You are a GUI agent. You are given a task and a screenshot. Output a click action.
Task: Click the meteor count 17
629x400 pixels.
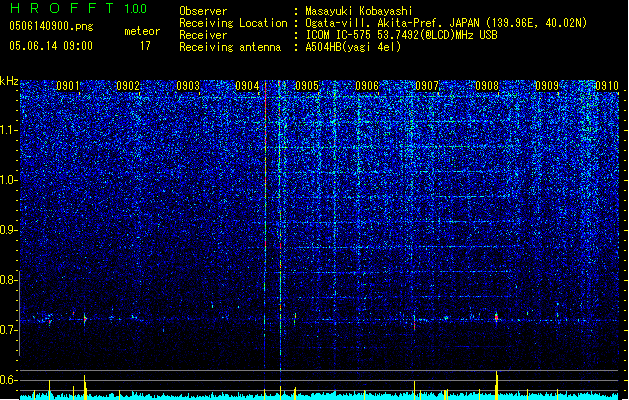pyautogui.click(x=145, y=46)
